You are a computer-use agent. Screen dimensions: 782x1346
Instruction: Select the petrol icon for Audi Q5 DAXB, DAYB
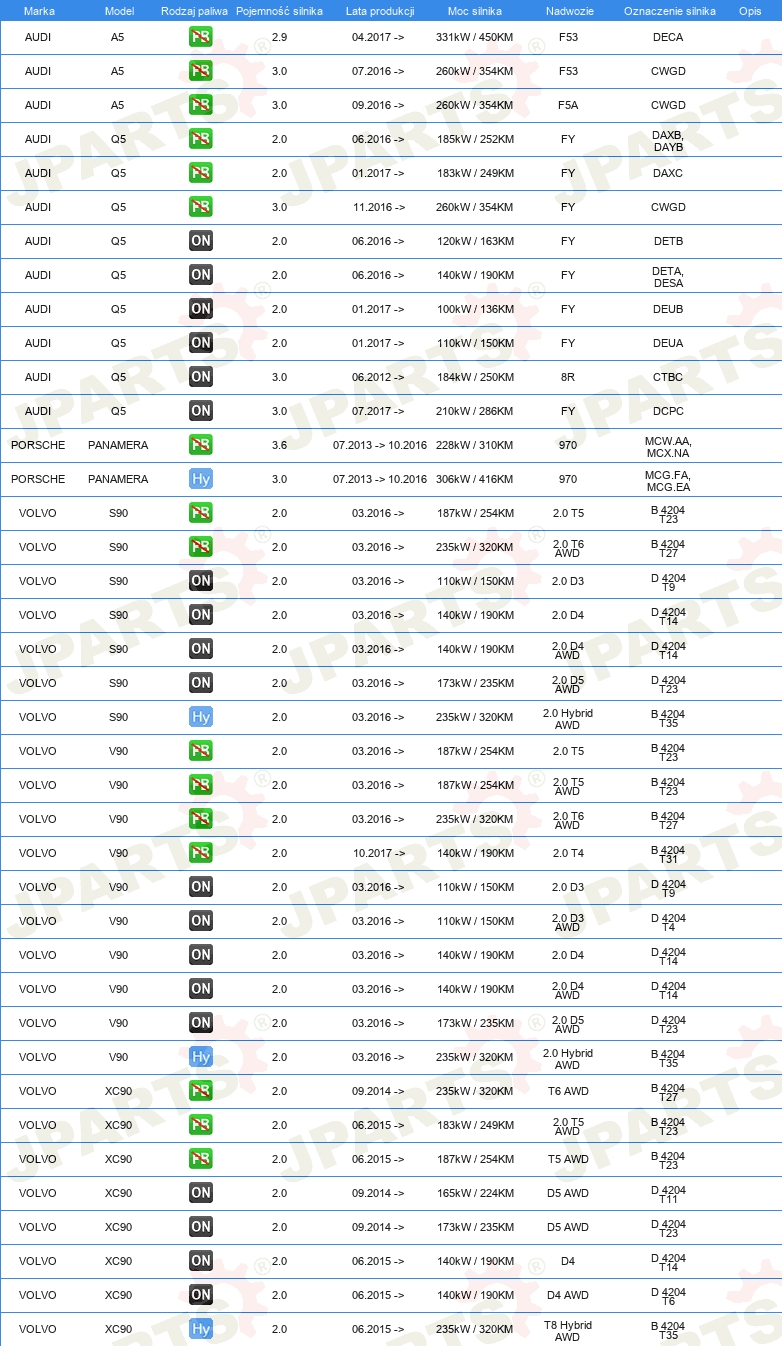pos(201,139)
